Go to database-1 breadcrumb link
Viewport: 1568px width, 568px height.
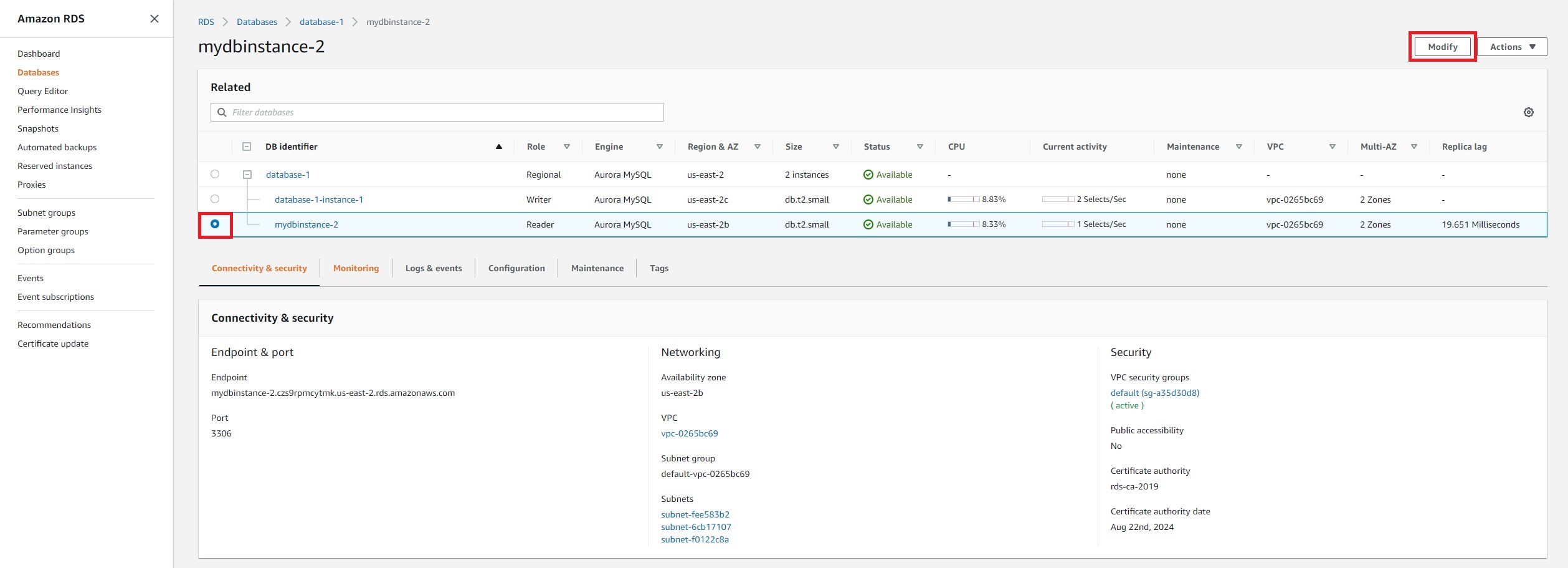[321, 22]
